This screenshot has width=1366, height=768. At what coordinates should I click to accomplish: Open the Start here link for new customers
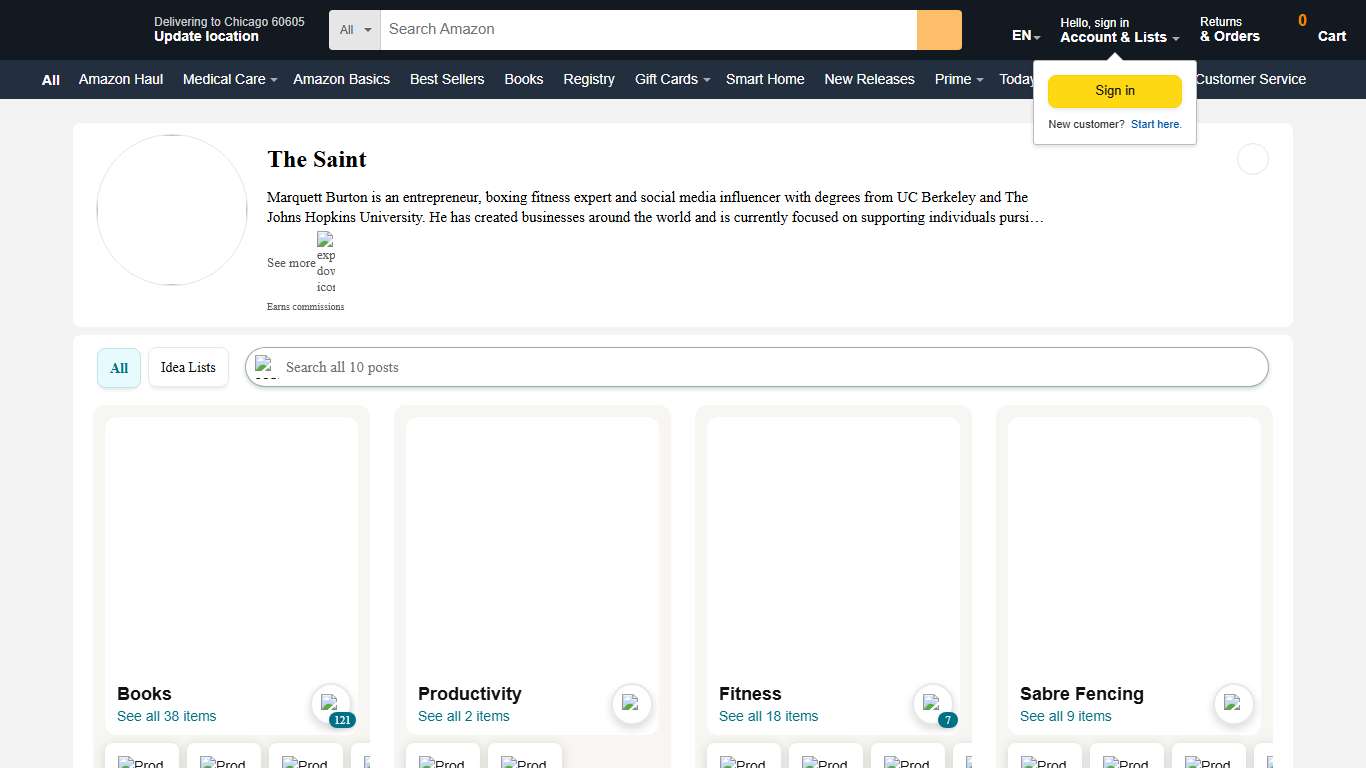coord(1156,124)
